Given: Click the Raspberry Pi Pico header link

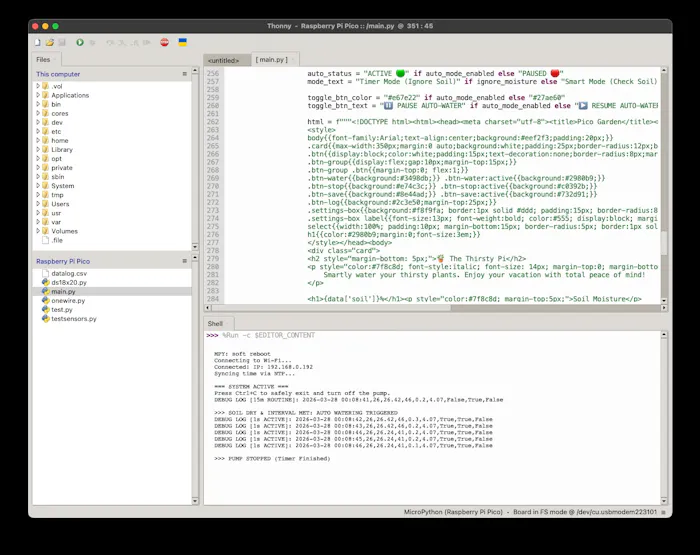Looking at the screenshot, I should (x=63, y=261).
